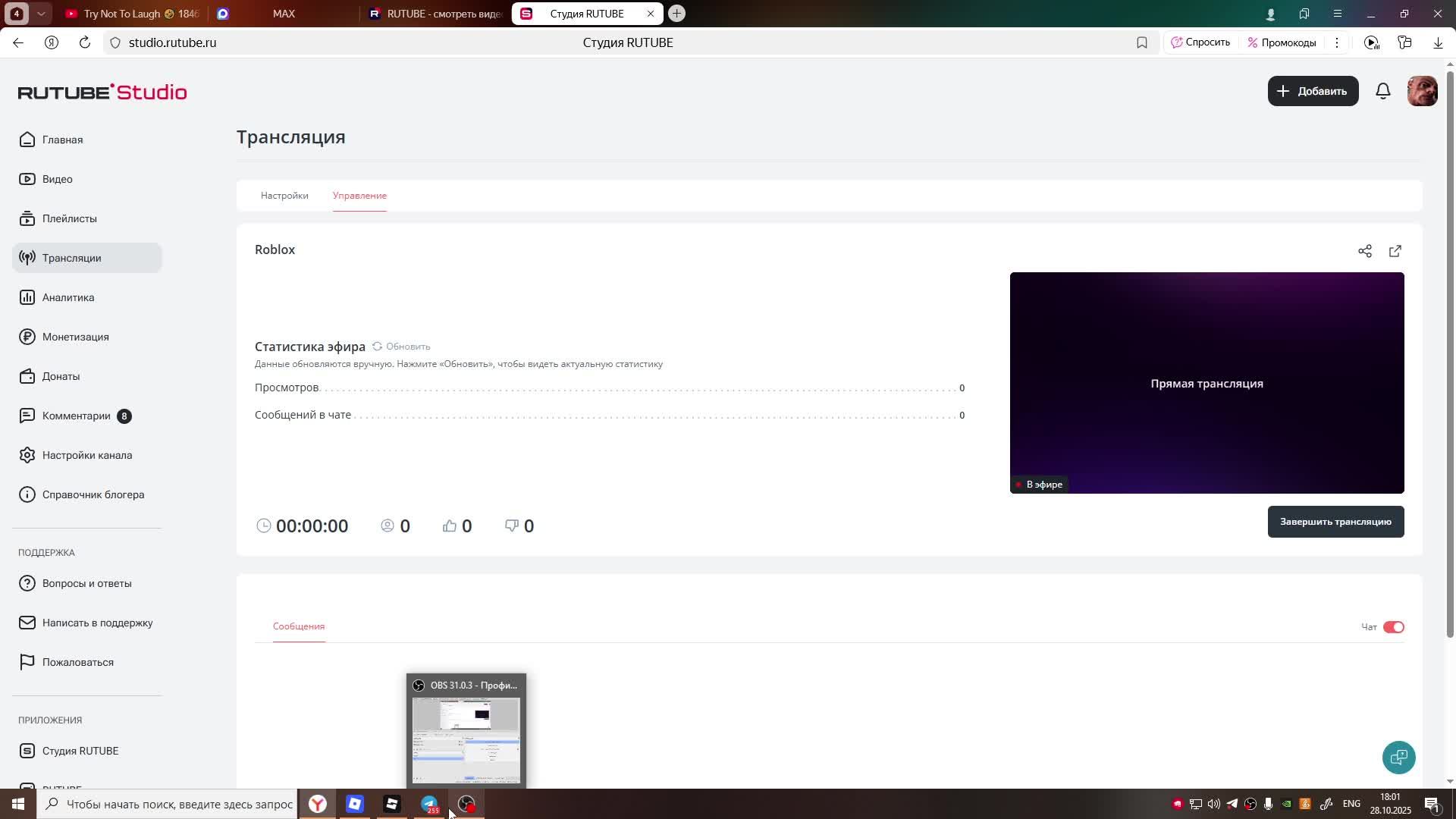
Task: Click the OBS window preview thumbnail
Action: (466, 740)
